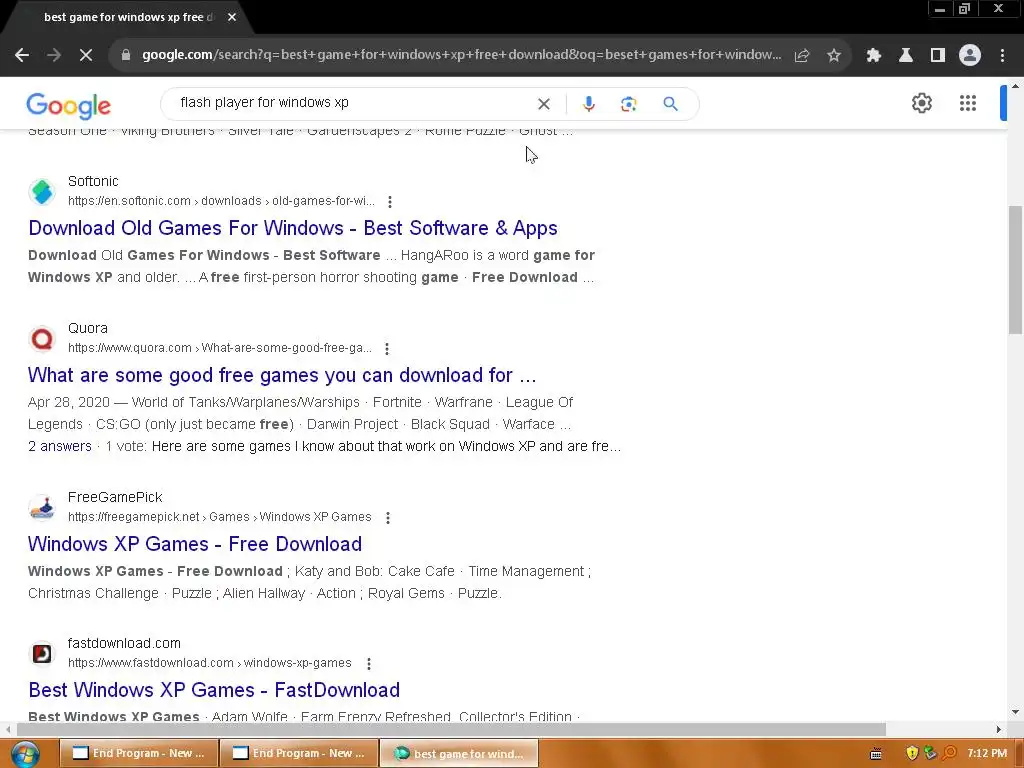Open more options for Softonic result
This screenshot has width=1024, height=768.
point(390,202)
